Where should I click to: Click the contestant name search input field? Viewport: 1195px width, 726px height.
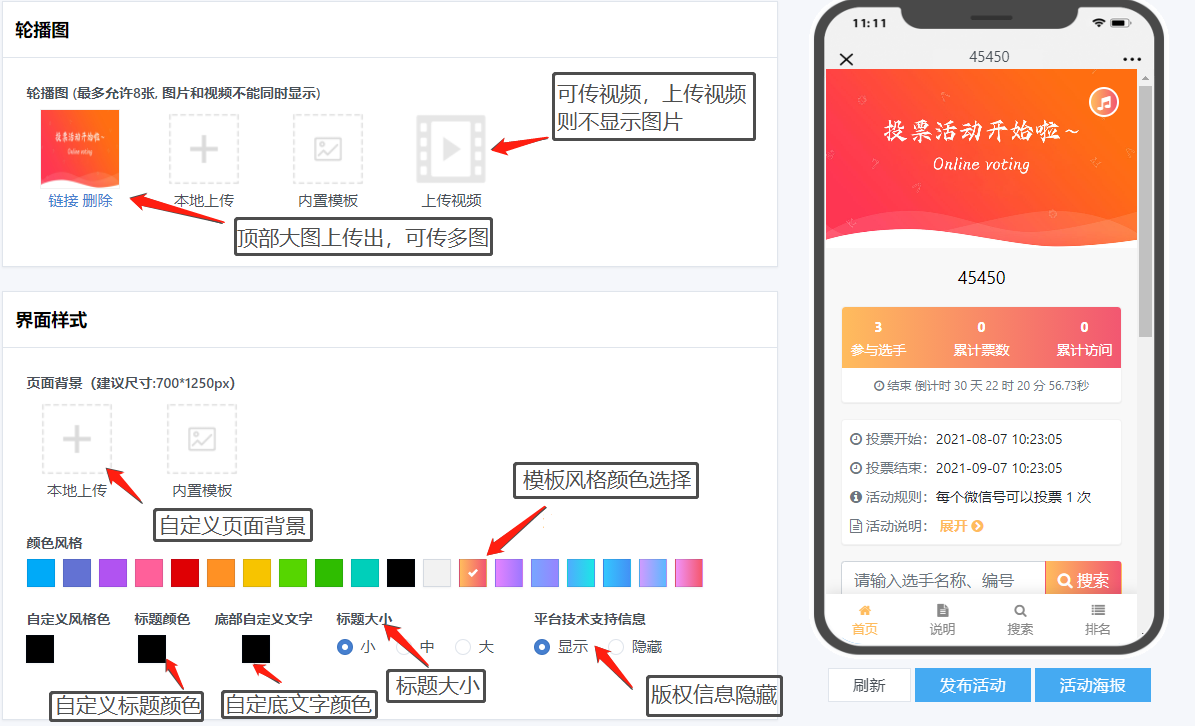(944, 580)
